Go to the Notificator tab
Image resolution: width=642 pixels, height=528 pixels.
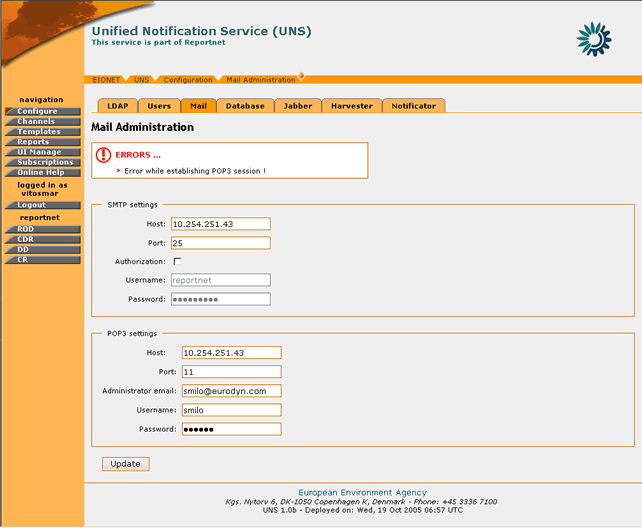pos(414,106)
